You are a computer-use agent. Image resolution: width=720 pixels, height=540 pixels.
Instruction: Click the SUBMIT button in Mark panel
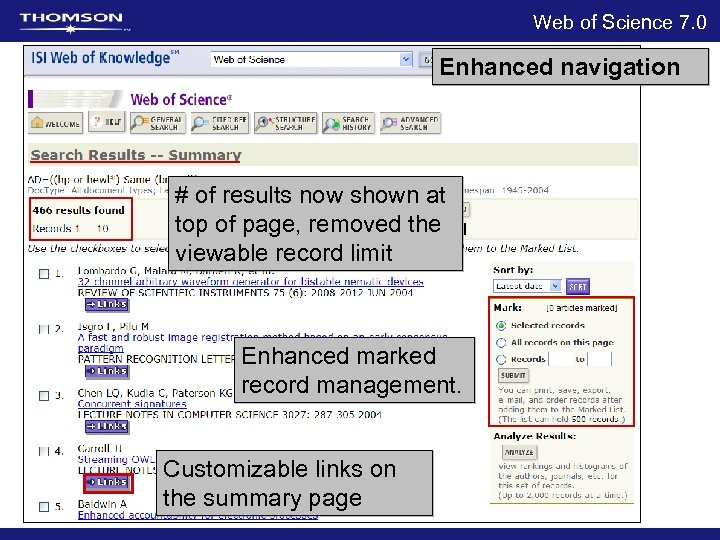pyautogui.click(x=513, y=376)
